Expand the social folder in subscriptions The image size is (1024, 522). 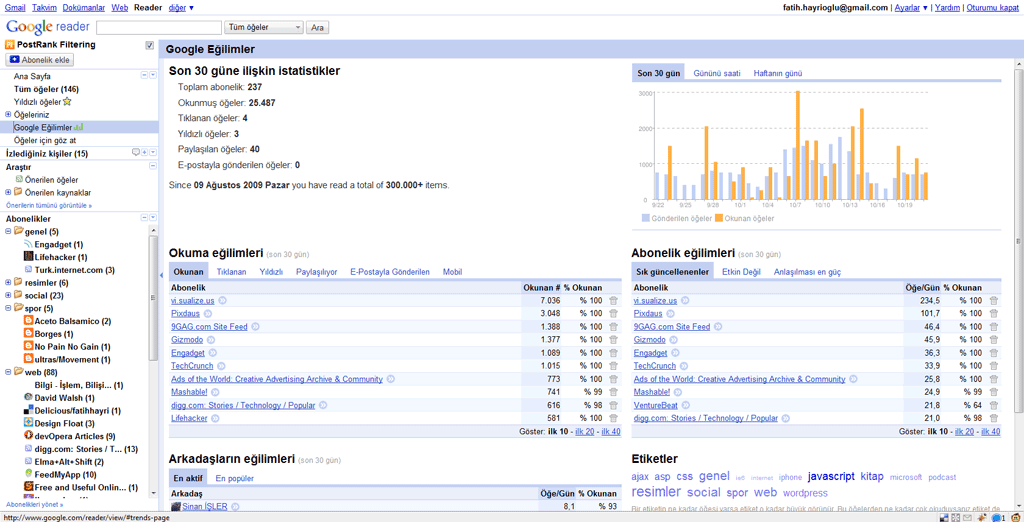[8, 296]
